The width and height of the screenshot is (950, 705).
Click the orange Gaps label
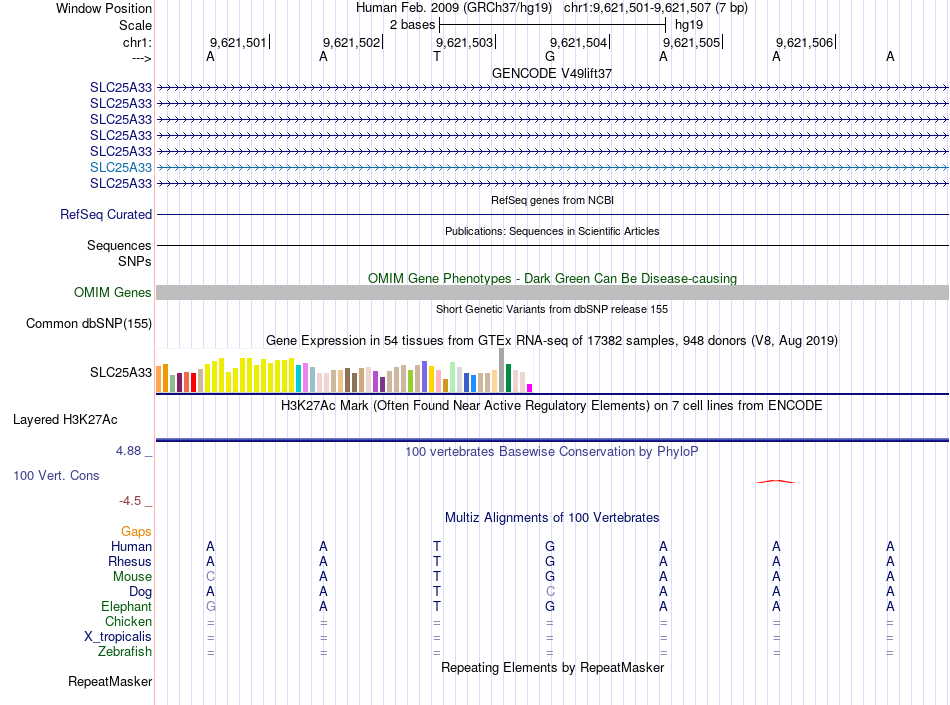pos(136,531)
